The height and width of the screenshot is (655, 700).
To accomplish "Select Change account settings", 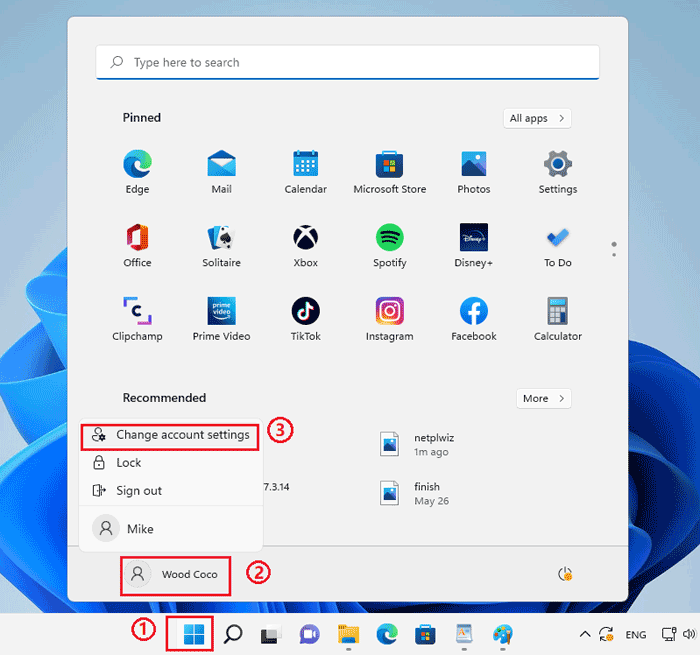I will [170, 435].
